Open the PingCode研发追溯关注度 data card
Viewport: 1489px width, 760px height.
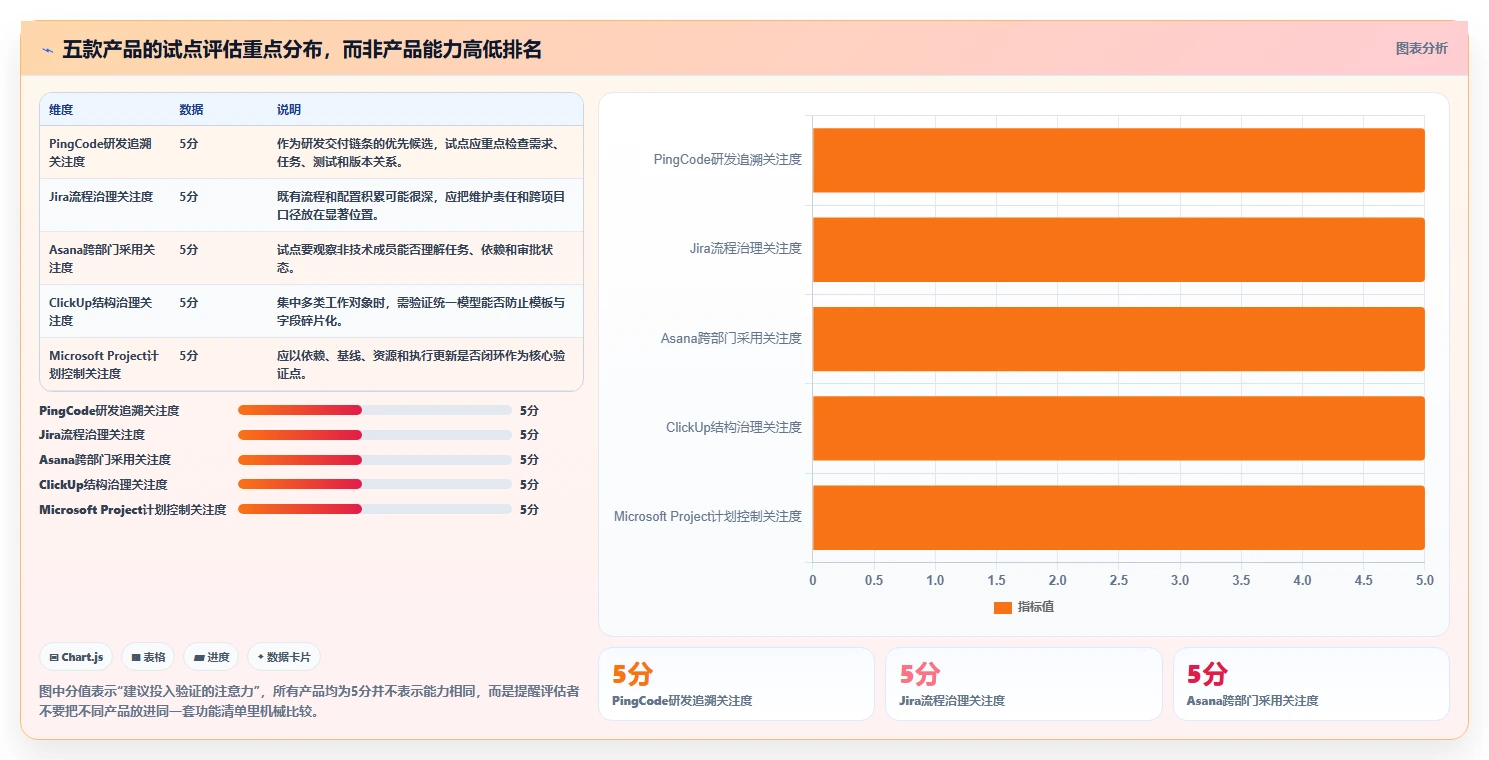(x=736, y=684)
